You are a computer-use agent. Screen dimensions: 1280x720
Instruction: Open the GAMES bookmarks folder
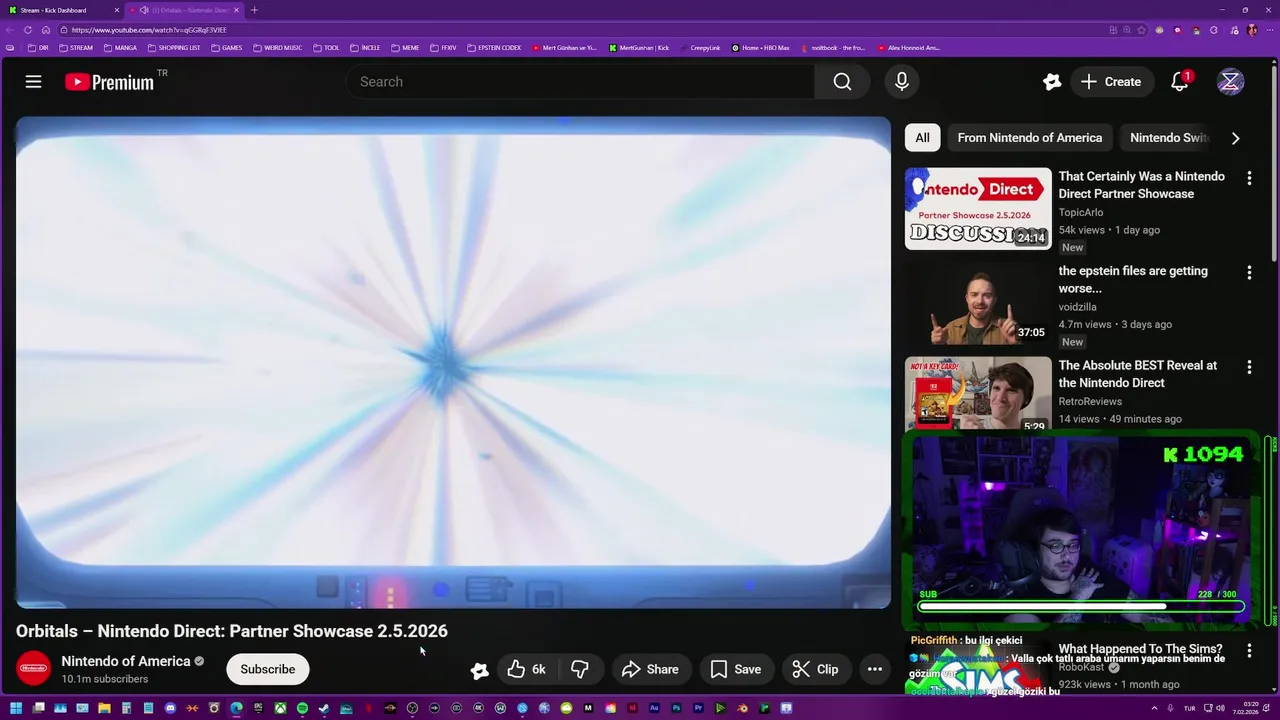[227, 48]
